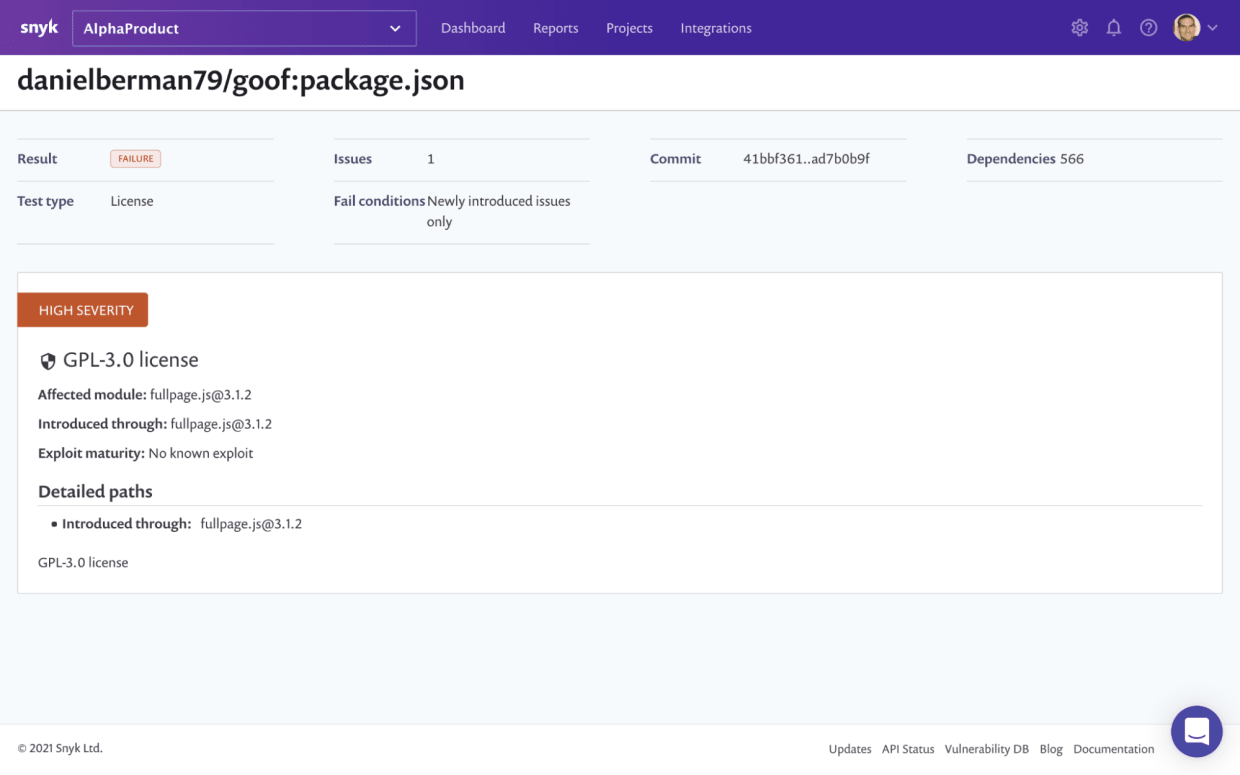Image resolution: width=1240 pixels, height=775 pixels.
Task: Click fullpage.js@3.1.2 under Detailed paths
Action: click(251, 524)
